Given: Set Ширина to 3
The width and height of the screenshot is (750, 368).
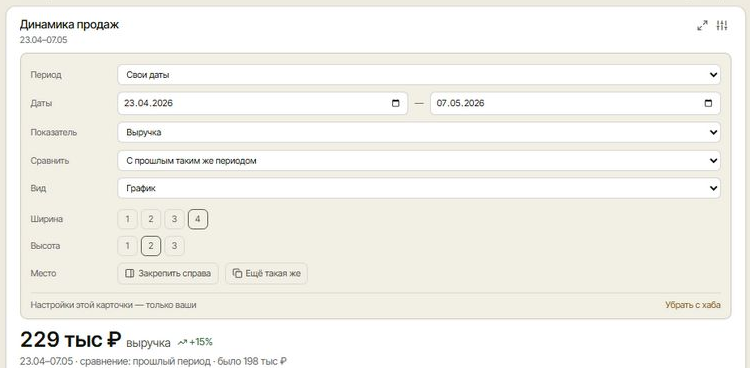Looking at the screenshot, I should [175, 219].
